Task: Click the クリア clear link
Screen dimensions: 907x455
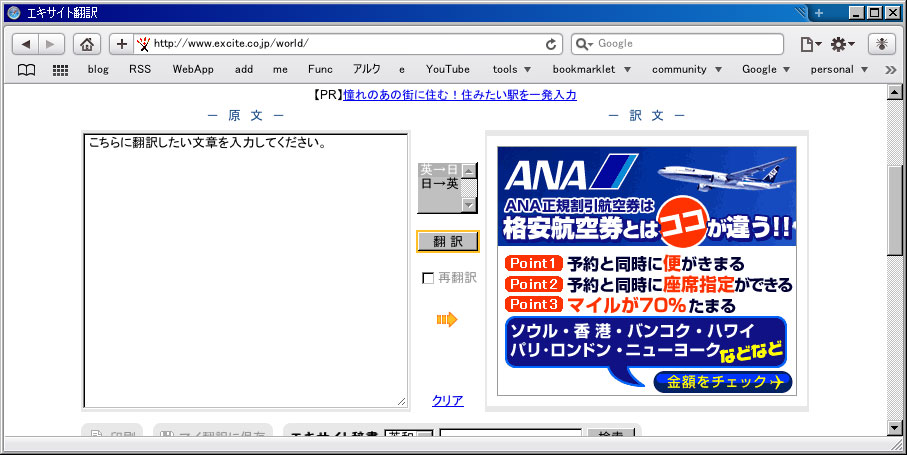Action: tap(448, 400)
